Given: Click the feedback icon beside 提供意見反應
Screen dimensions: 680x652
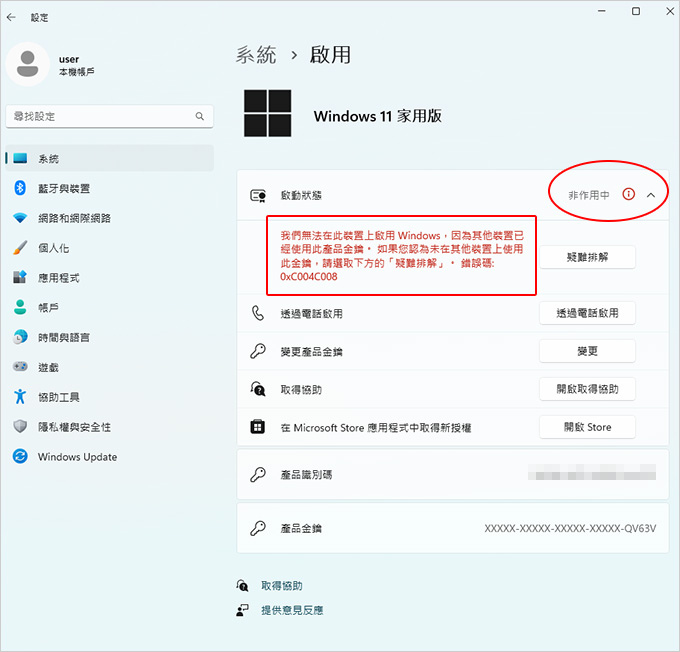Looking at the screenshot, I should (x=242, y=610).
